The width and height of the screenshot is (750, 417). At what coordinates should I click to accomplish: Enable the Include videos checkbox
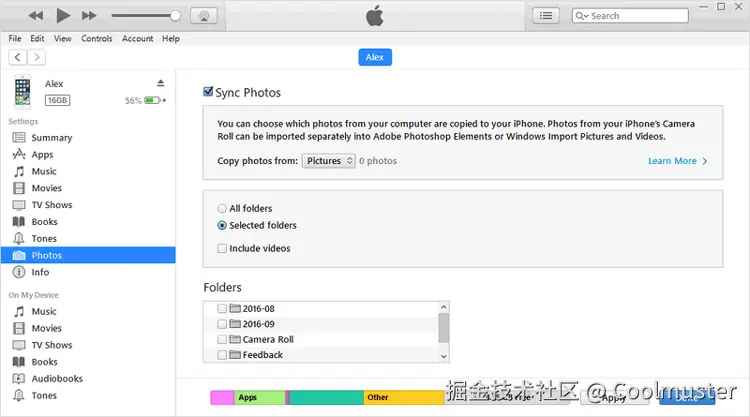click(222, 248)
